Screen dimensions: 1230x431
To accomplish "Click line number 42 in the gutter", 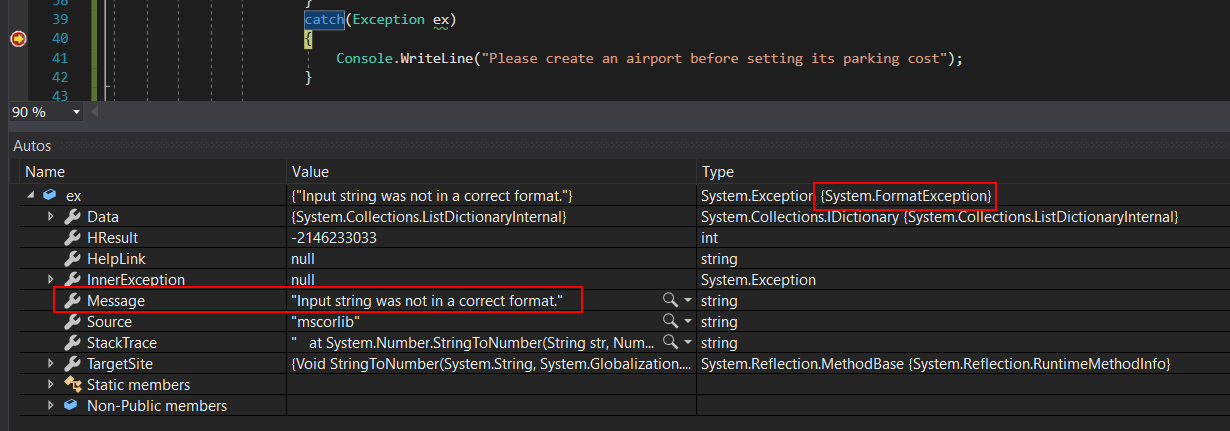I will coord(59,77).
